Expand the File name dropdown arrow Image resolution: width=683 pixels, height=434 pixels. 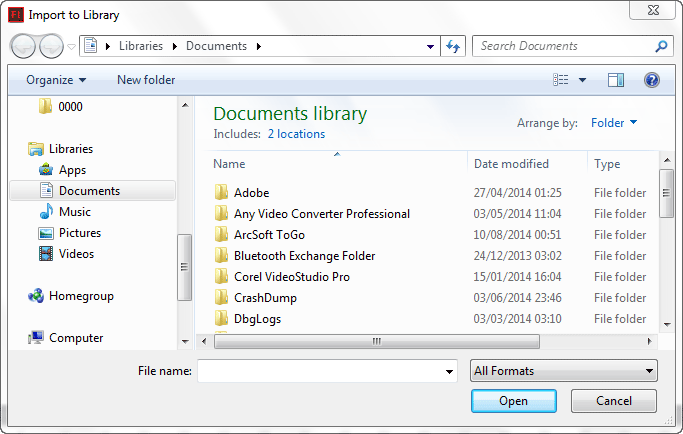pyautogui.click(x=449, y=372)
